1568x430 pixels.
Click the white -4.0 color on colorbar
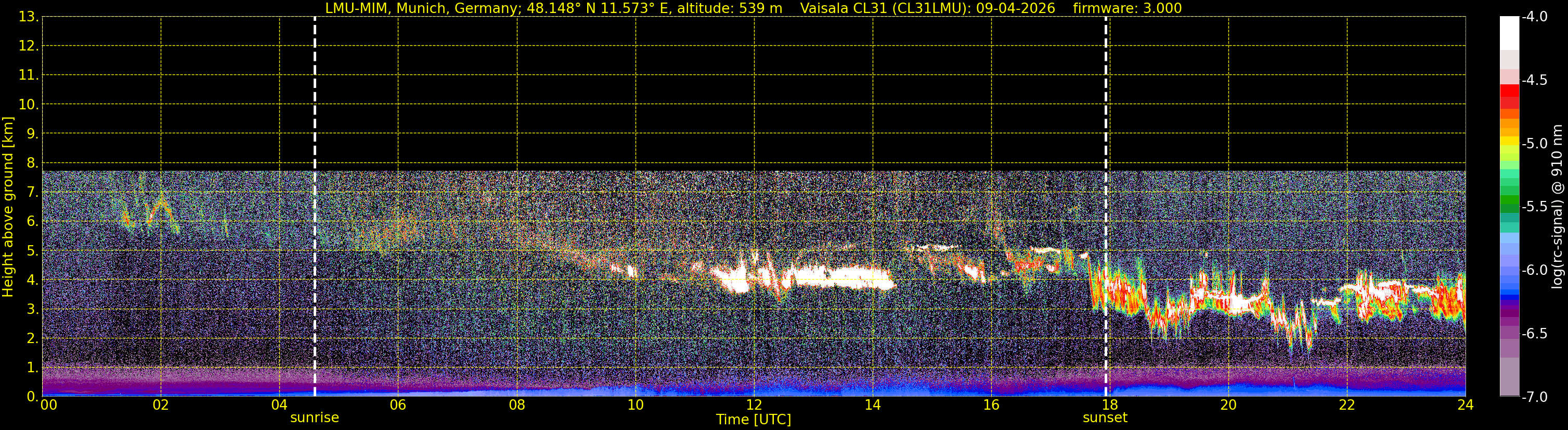point(1509,33)
